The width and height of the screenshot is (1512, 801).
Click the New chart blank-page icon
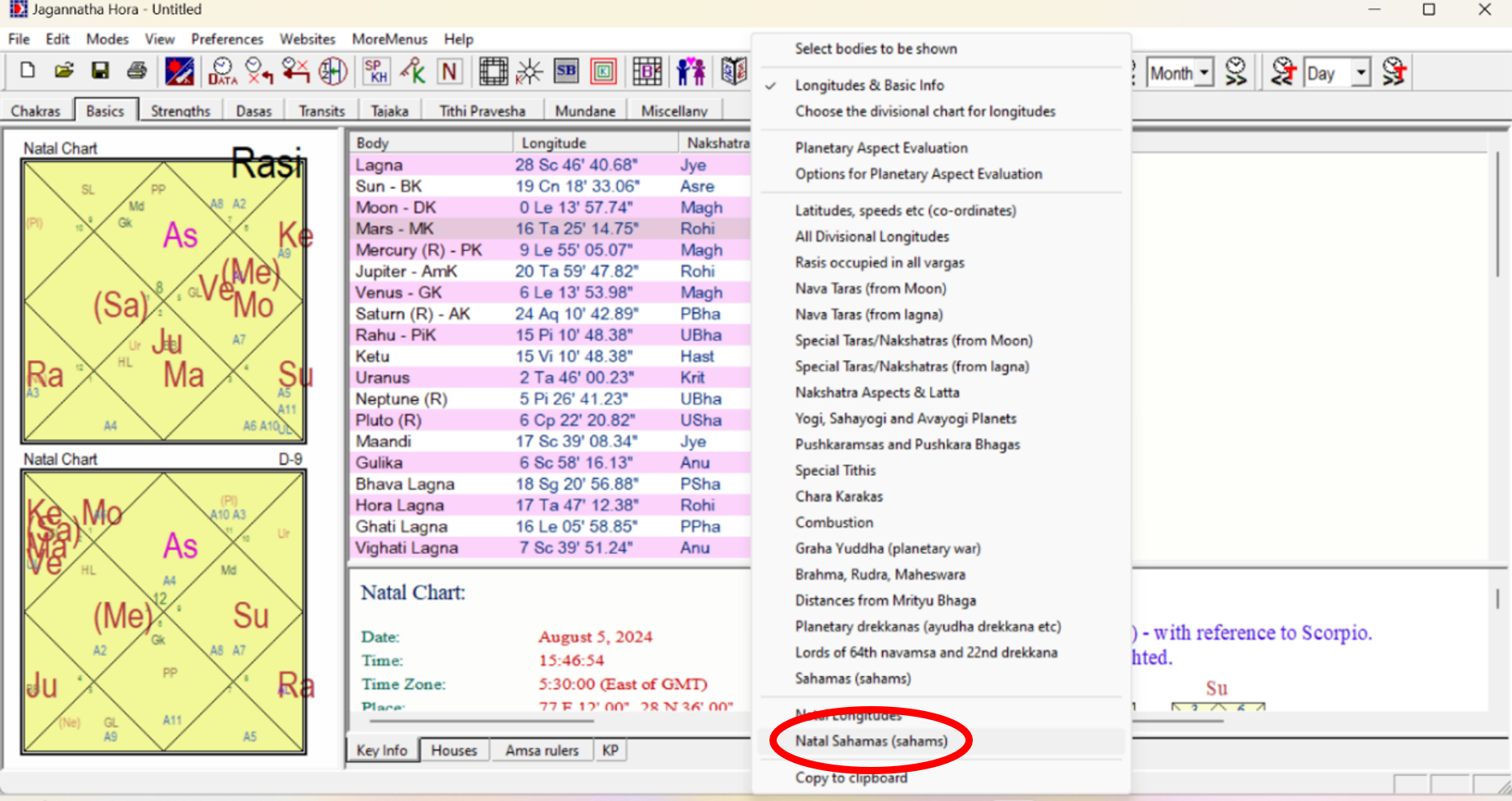(28, 71)
